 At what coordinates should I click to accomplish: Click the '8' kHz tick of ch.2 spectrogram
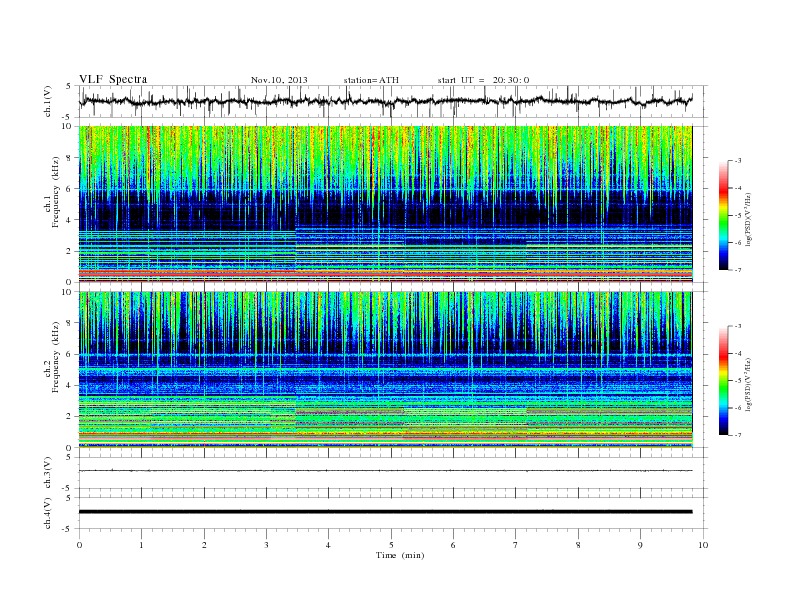click(69, 323)
